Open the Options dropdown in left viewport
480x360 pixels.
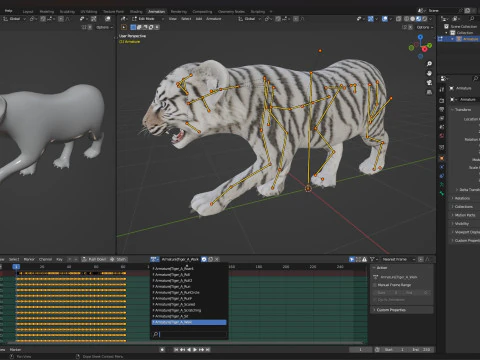pyautogui.click(x=104, y=27)
